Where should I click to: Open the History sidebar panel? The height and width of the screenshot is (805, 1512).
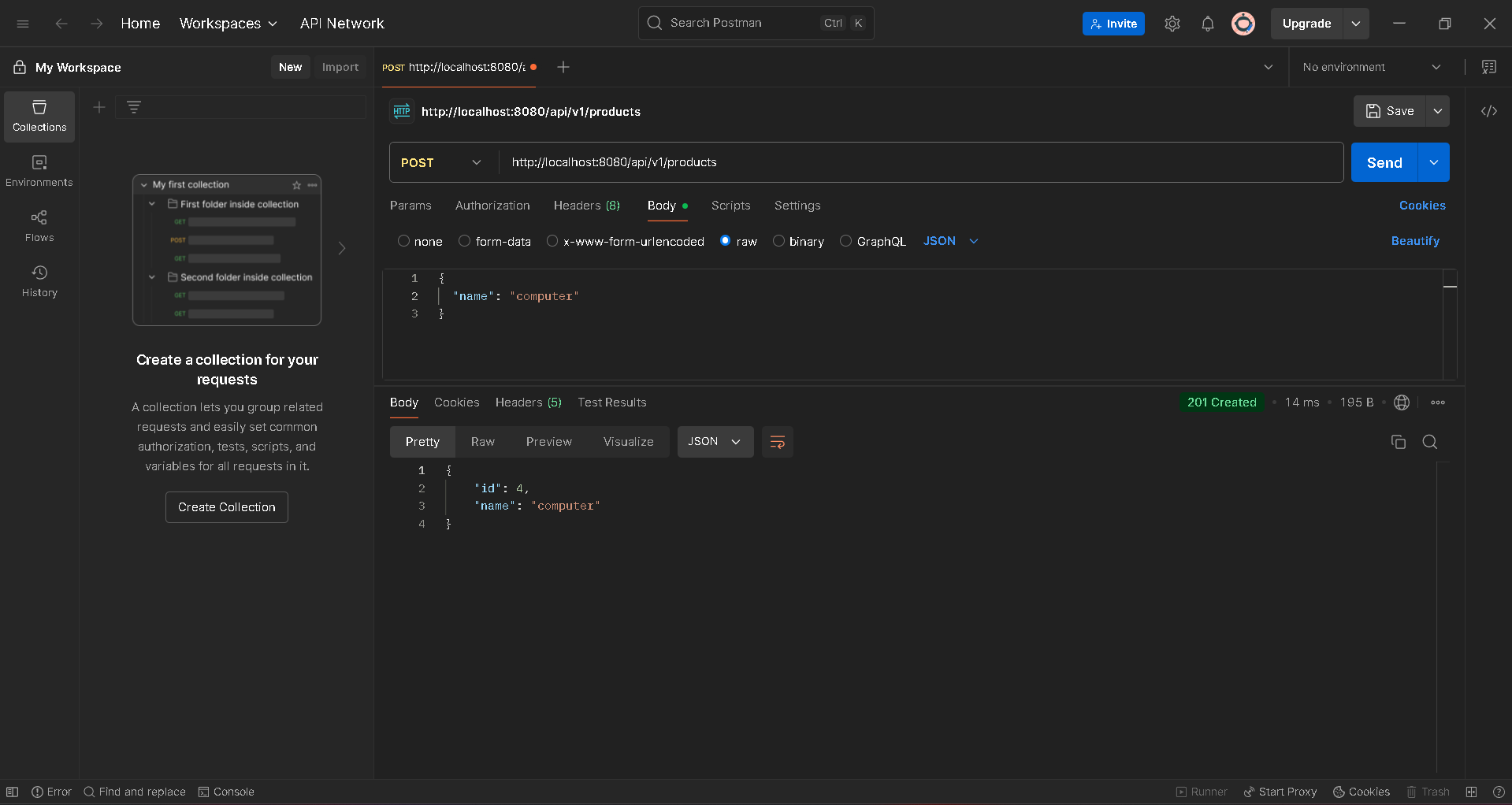[x=39, y=280]
